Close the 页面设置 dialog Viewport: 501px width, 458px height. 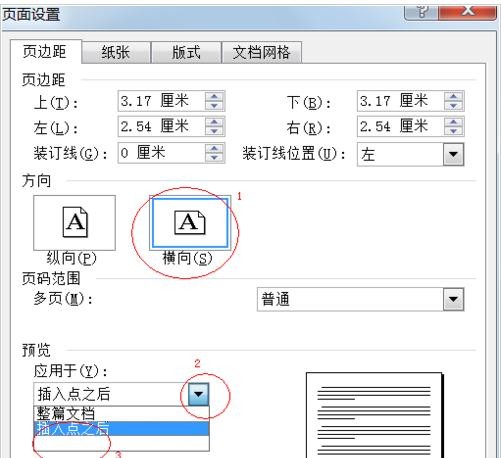[x=468, y=12]
